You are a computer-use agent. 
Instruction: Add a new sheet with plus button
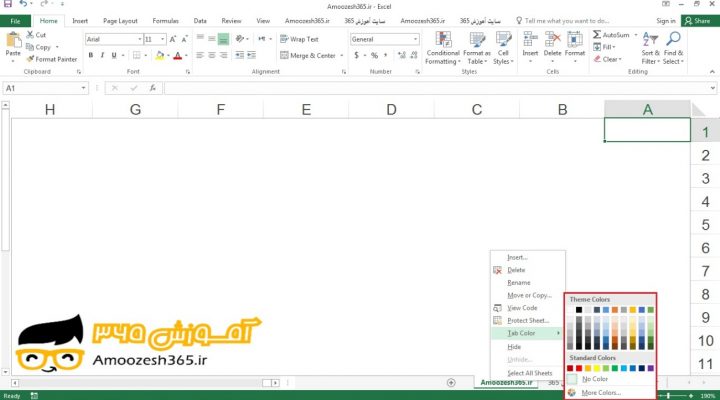[x=451, y=383]
